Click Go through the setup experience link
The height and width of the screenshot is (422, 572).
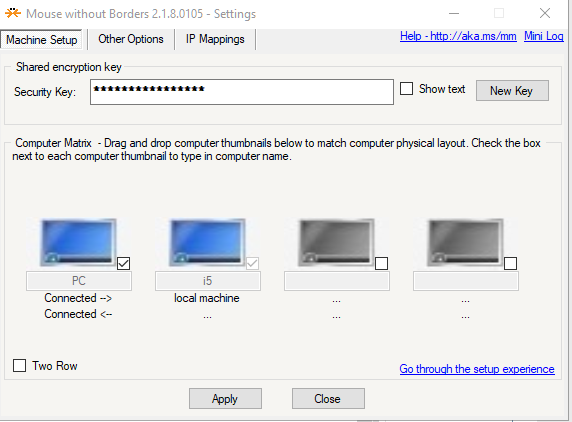click(477, 369)
